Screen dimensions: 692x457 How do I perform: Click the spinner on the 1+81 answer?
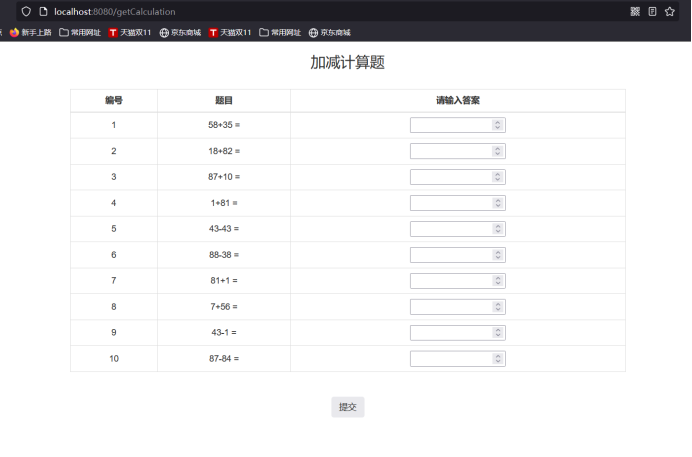(498, 203)
